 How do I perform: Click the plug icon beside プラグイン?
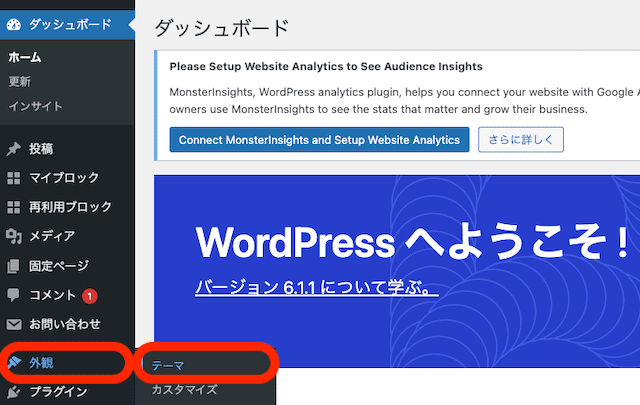tap(13, 392)
